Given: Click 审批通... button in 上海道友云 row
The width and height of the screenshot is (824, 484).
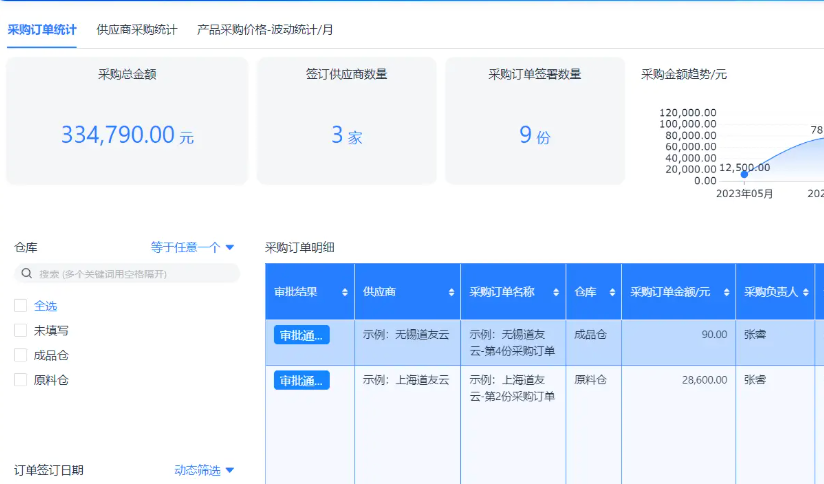Looking at the screenshot, I should coord(301,381).
